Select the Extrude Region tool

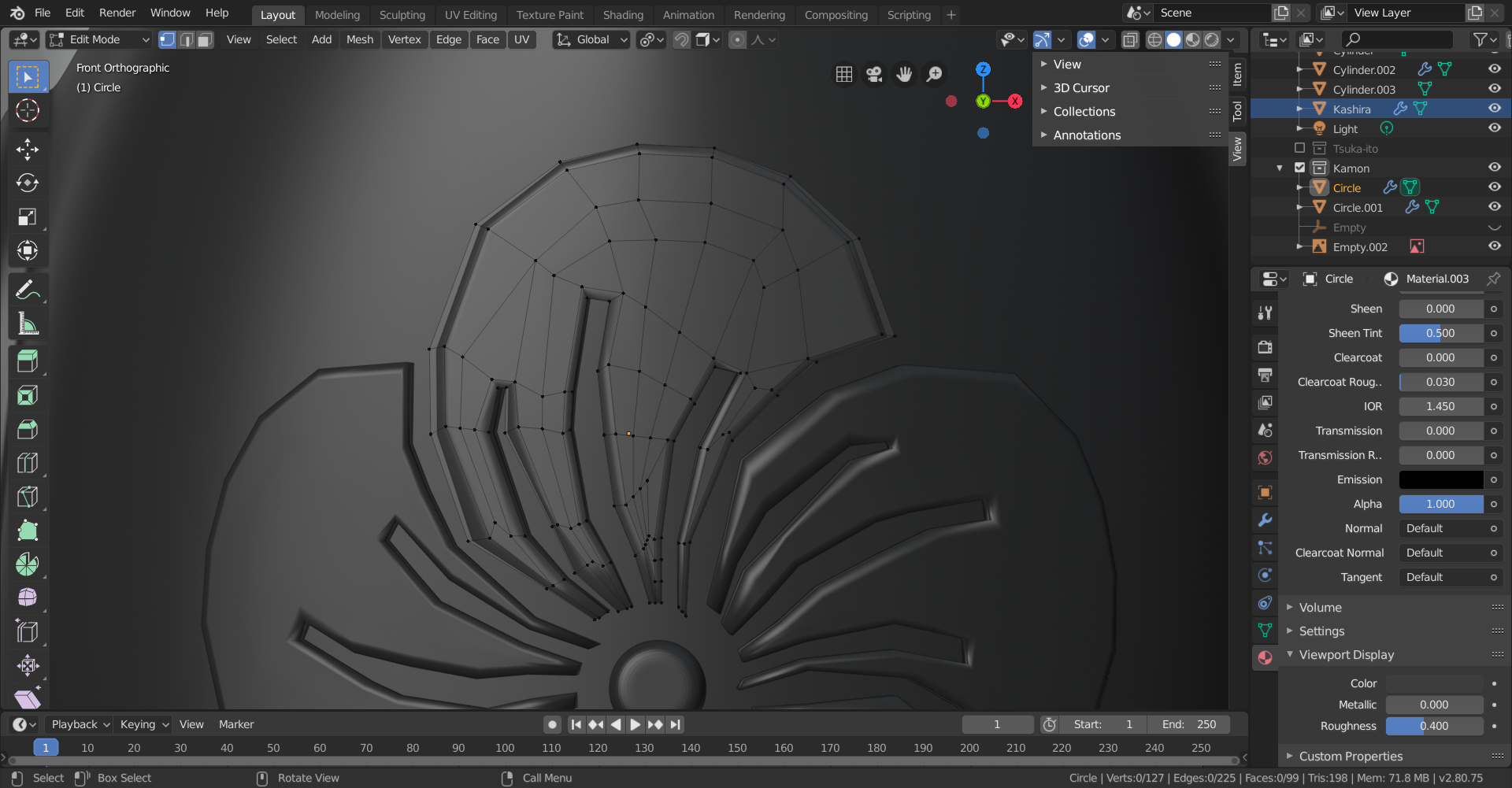(28, 361)
